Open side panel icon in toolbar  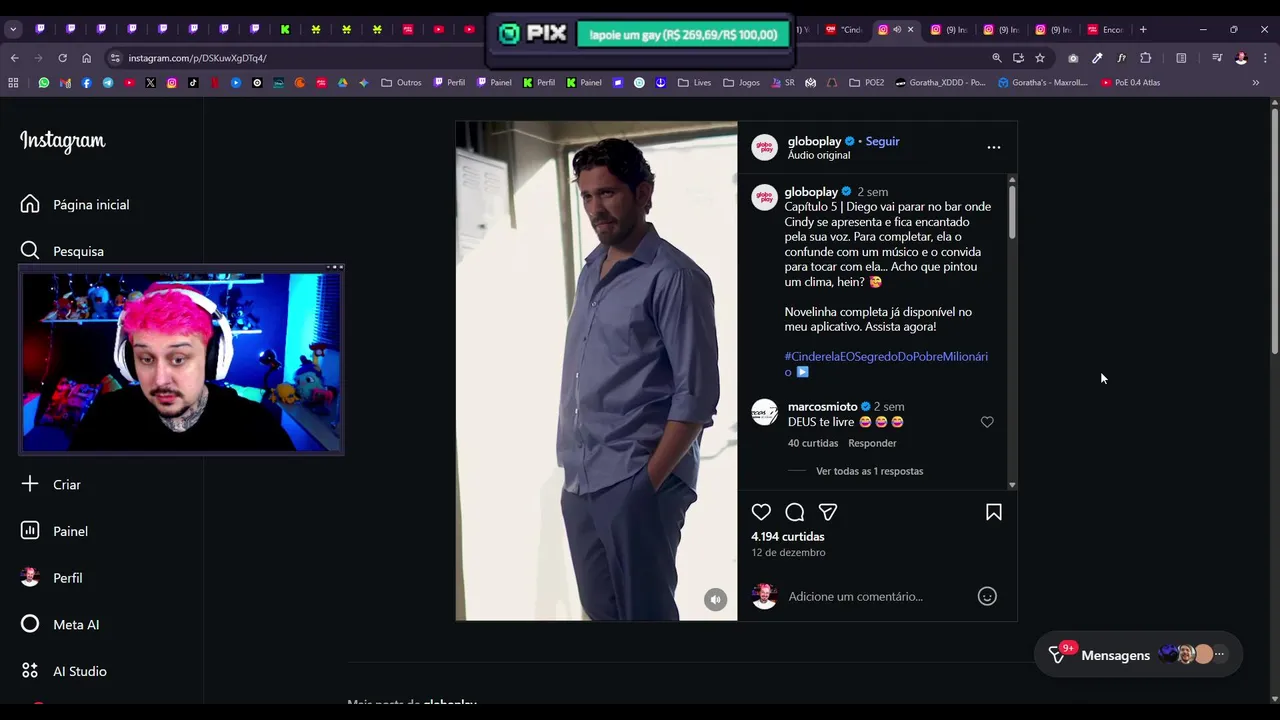pyautogui.click(x=1181, y=58)
